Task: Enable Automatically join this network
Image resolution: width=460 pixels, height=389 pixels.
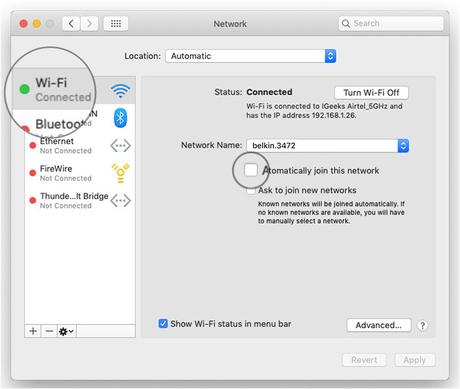Action: pyautogui.click(x=251, y=170)
